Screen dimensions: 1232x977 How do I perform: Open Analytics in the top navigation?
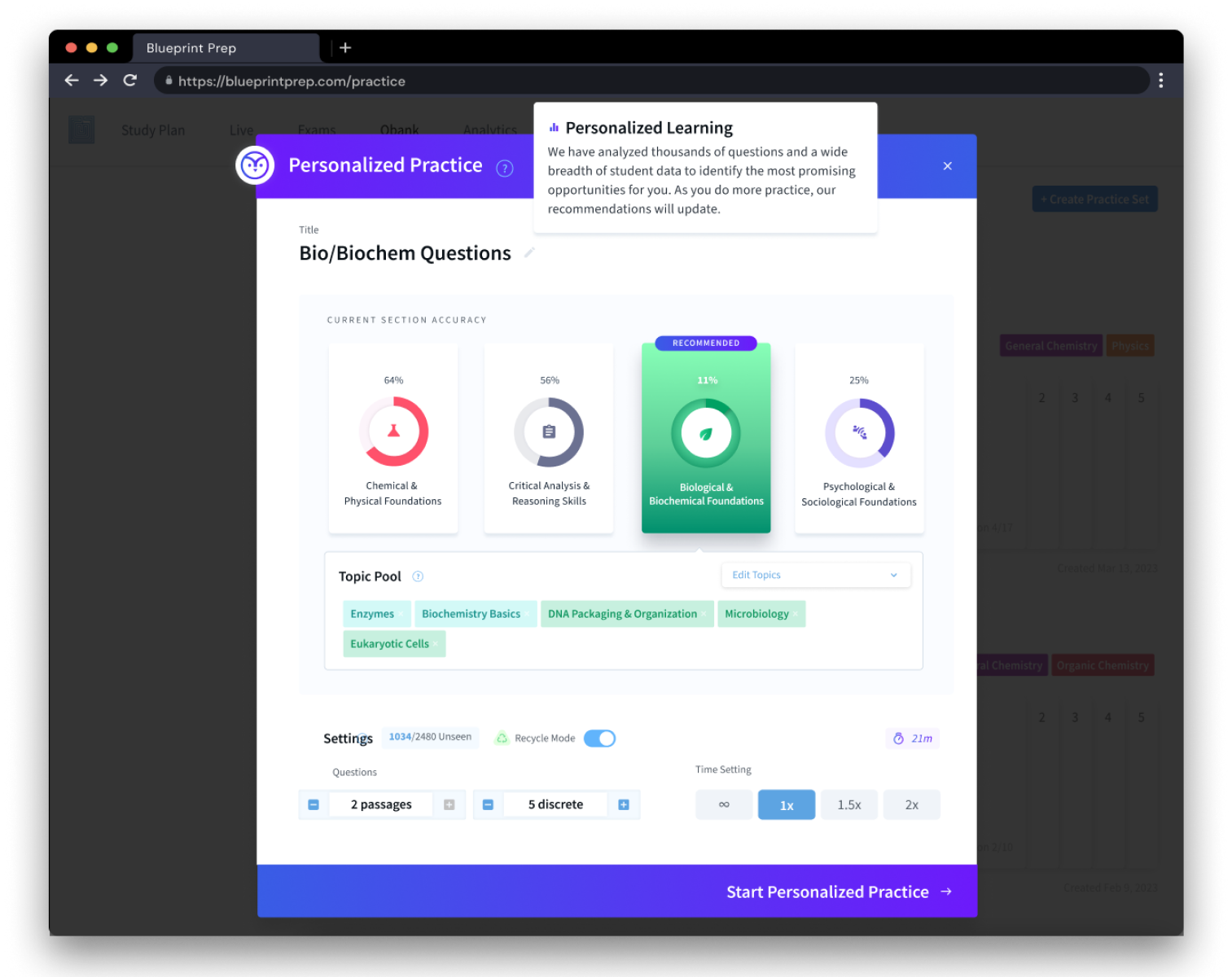490,130
